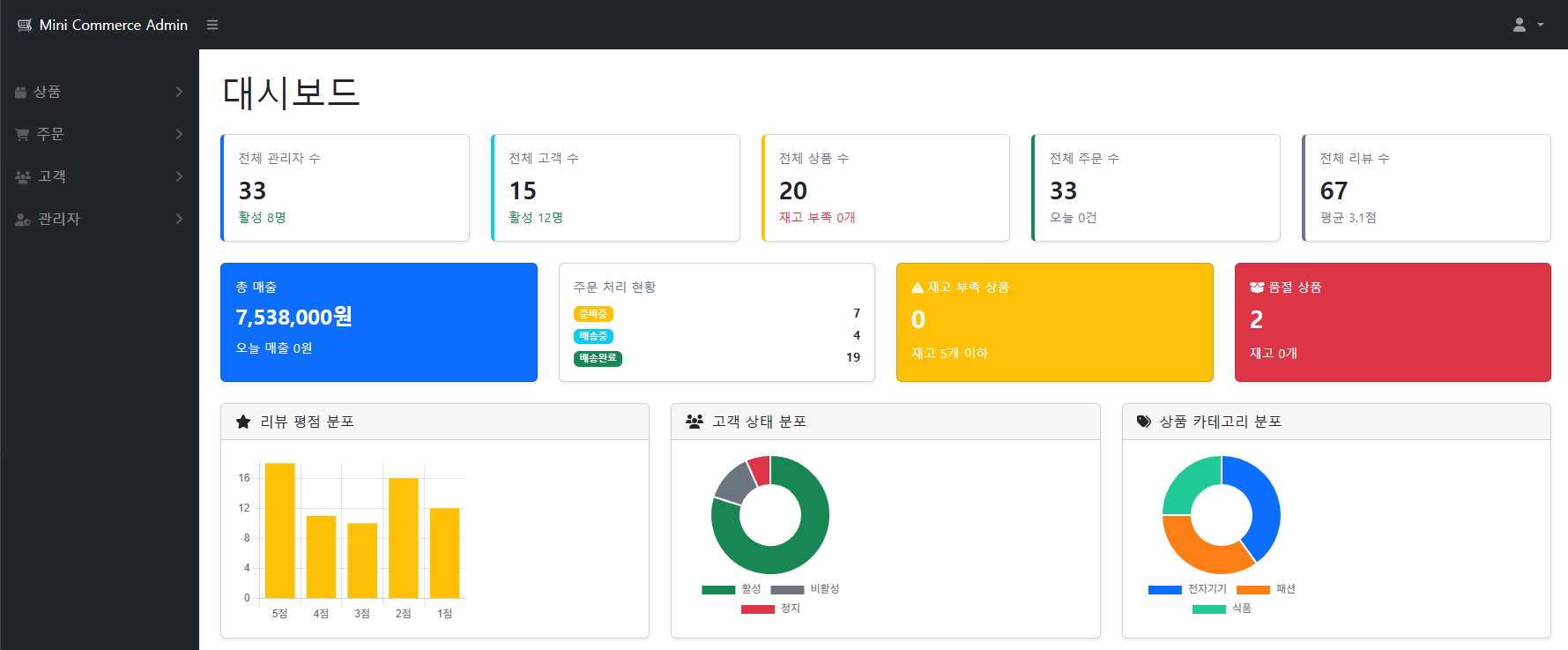The height and width of the screenshot is (650, 1568).
Task: Click the 5점 bar in review chart
Action: [280, 530]
